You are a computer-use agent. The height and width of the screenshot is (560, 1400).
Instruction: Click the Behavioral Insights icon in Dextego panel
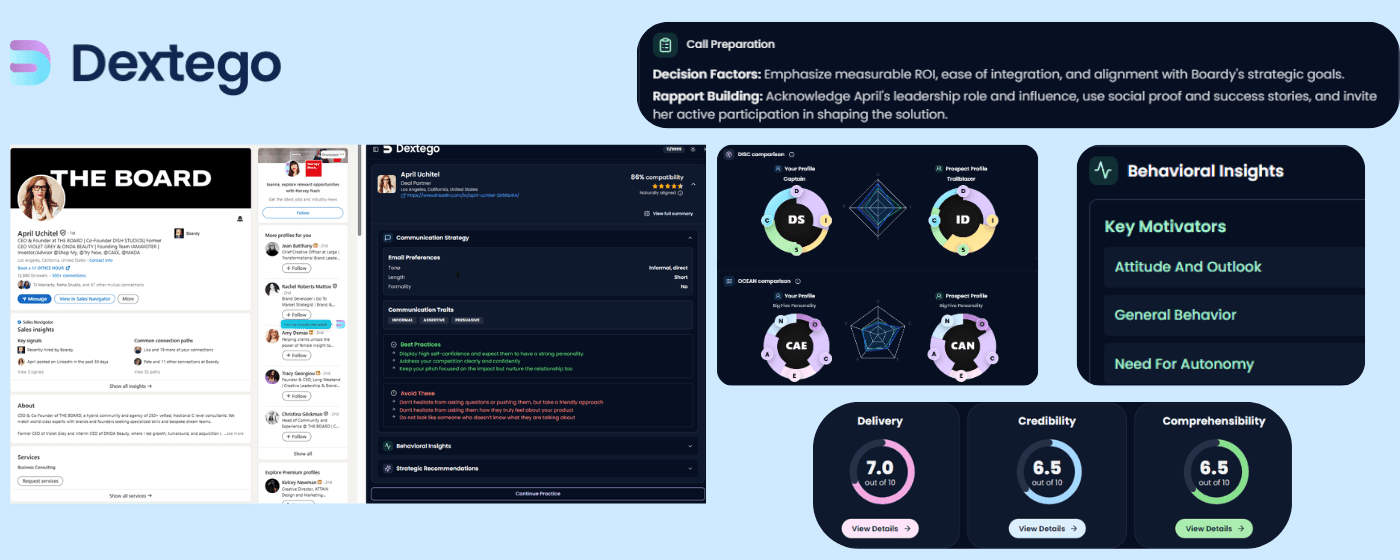pos(388,446)
